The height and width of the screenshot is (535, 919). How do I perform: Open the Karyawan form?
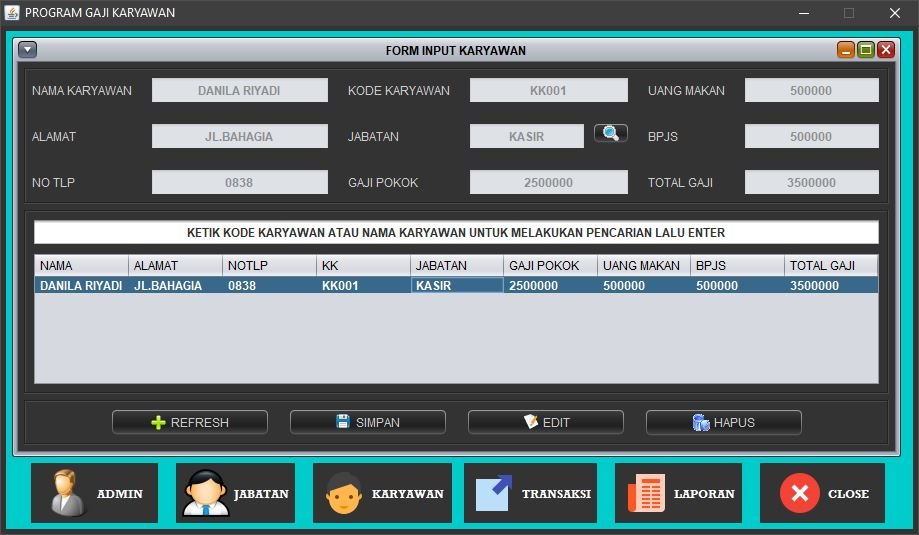(x=382, y=493)
